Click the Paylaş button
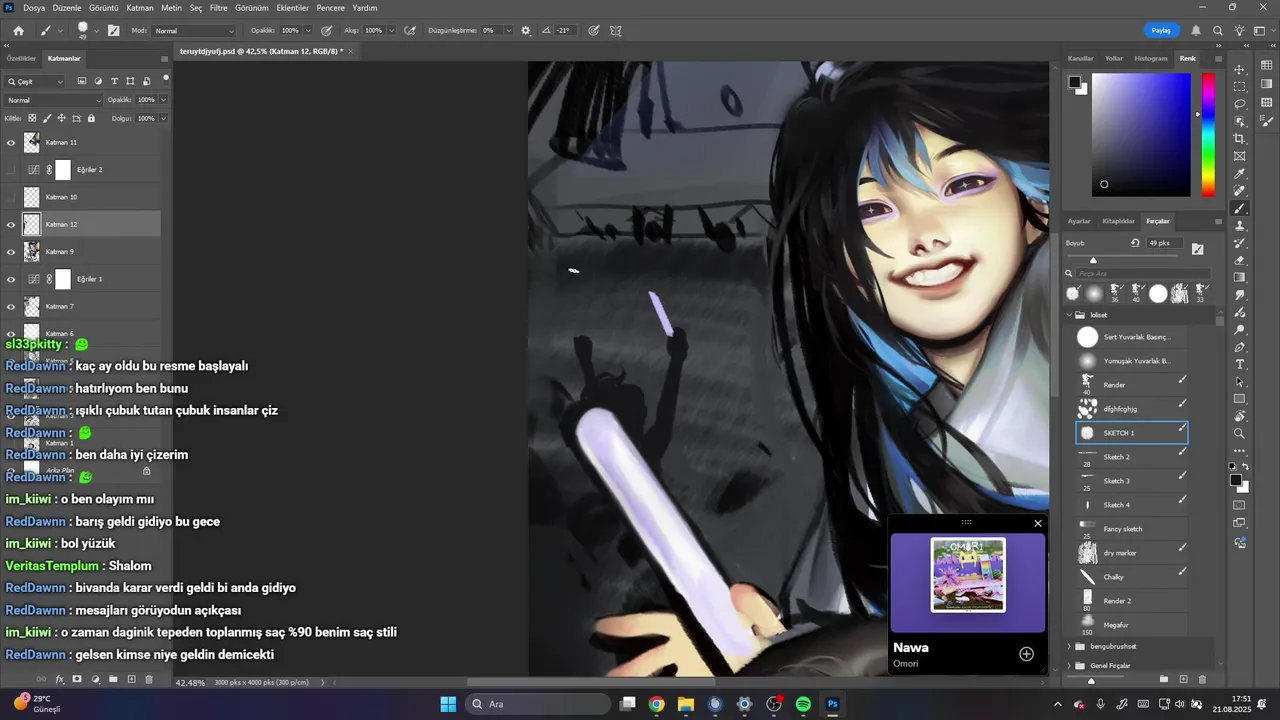 tap(1161, 31)
